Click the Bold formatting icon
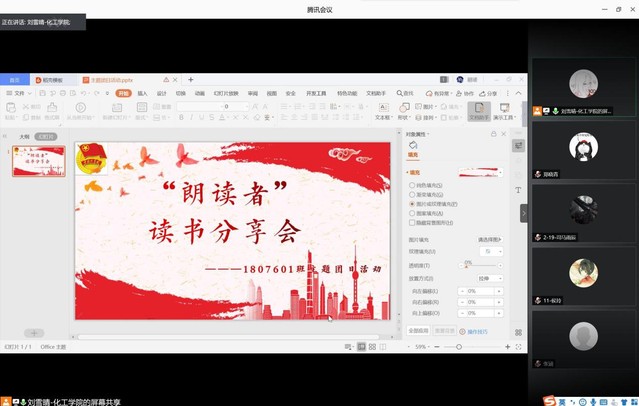This screenshot has width=639, height=406. point(181,117)
